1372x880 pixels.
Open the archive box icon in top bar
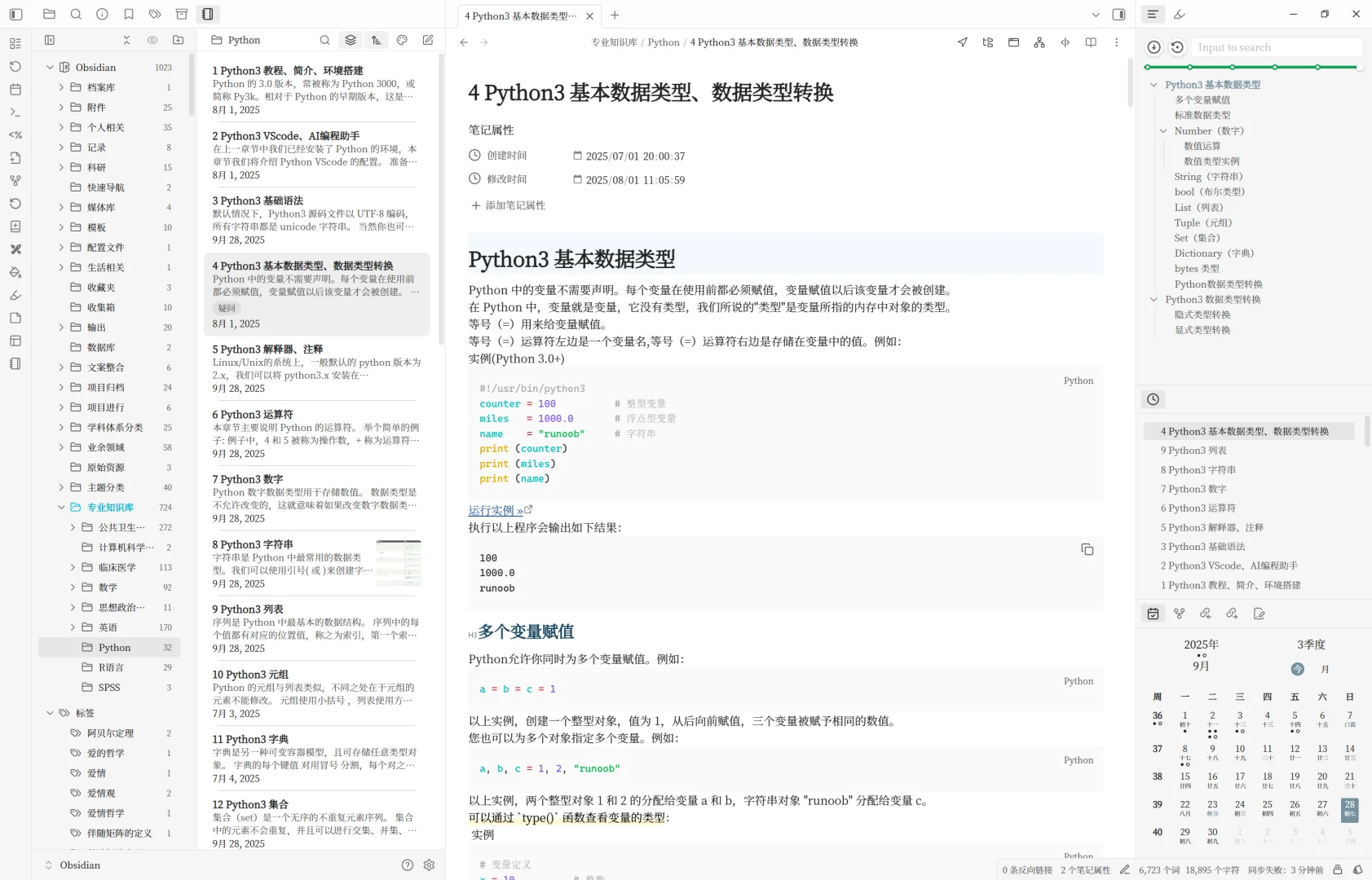(x=182, y=14)
